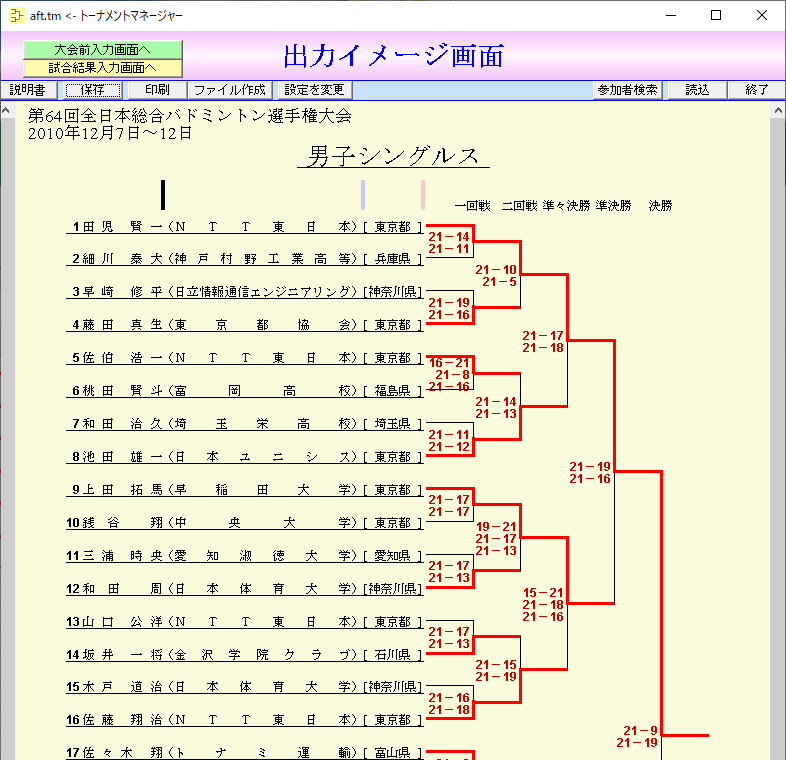Image resolution: width=786 pixels, height=760 pixels.
Task: Click final score 21-9 21-19
Action: [x=637, y=736]
